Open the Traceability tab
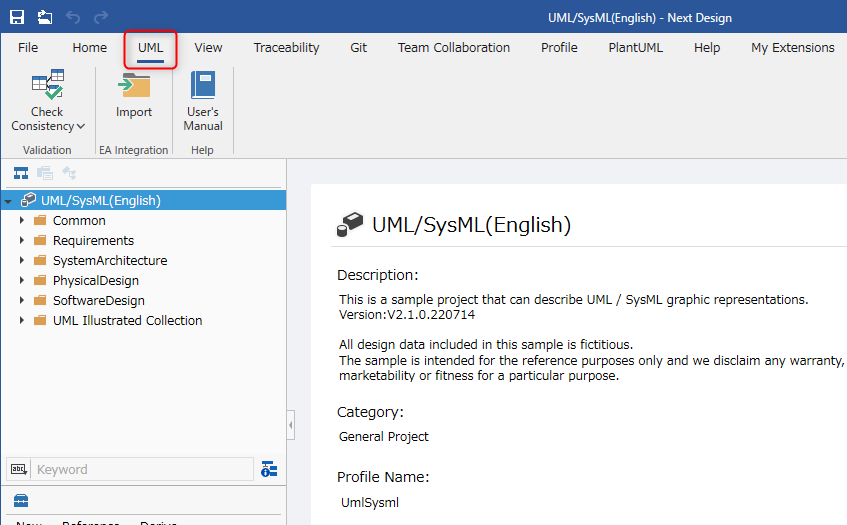 [x=286, y=48]
